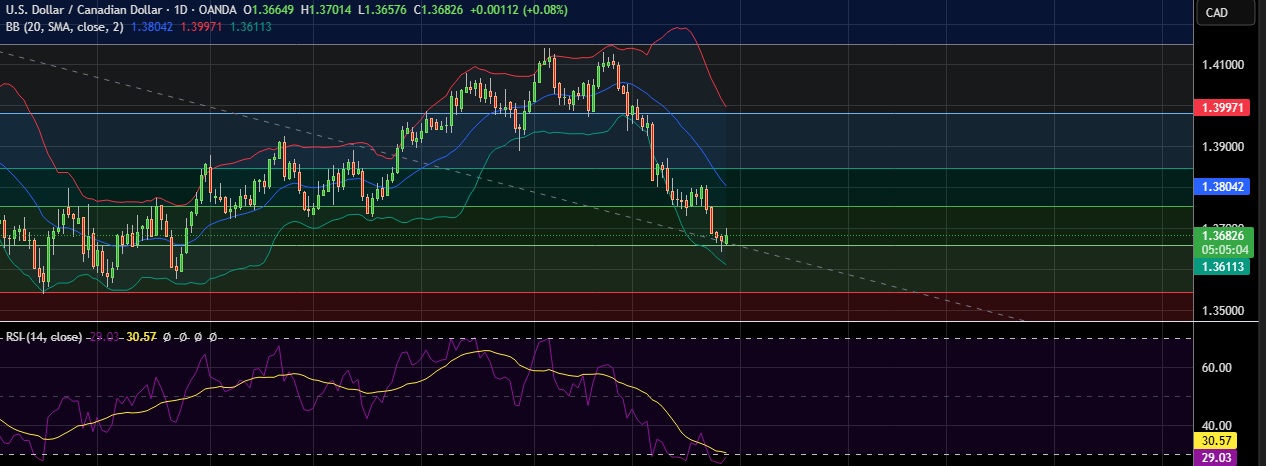The height and width of the screenshot is (466, 1266).
Task: Select the BB (20, SMA, close, 2) indicator legend
Action: tap(65, 27)
